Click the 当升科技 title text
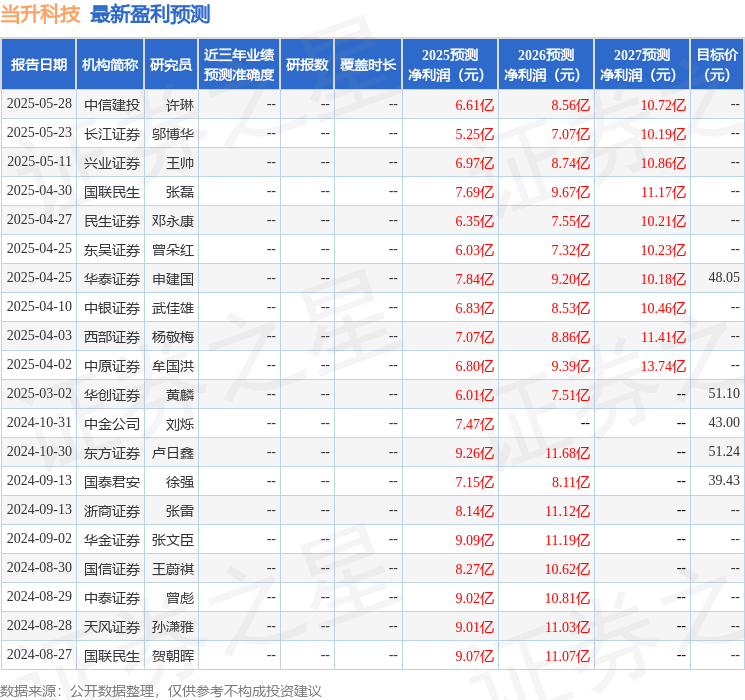 (40, 14)
